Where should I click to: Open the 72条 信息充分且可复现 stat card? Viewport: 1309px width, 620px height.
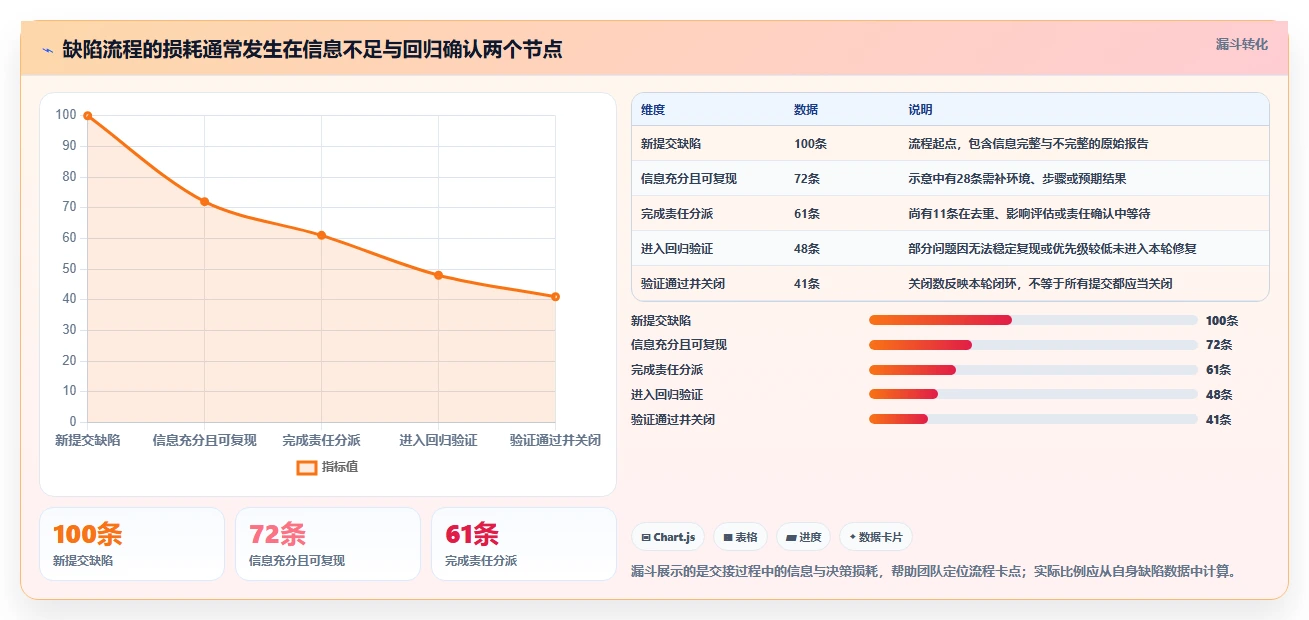click(x=328, y=544)
